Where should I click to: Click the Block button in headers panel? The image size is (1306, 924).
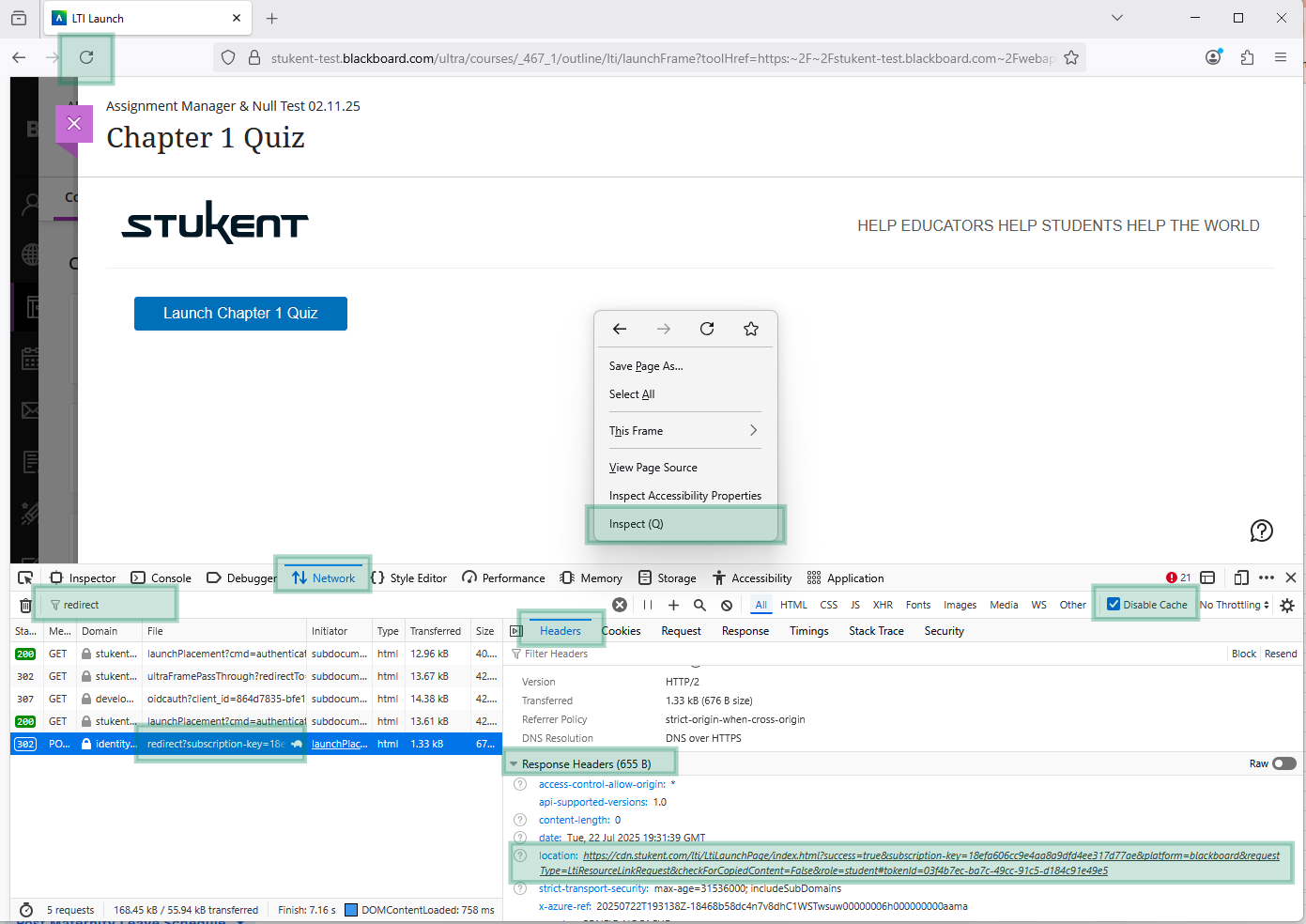1244,654
